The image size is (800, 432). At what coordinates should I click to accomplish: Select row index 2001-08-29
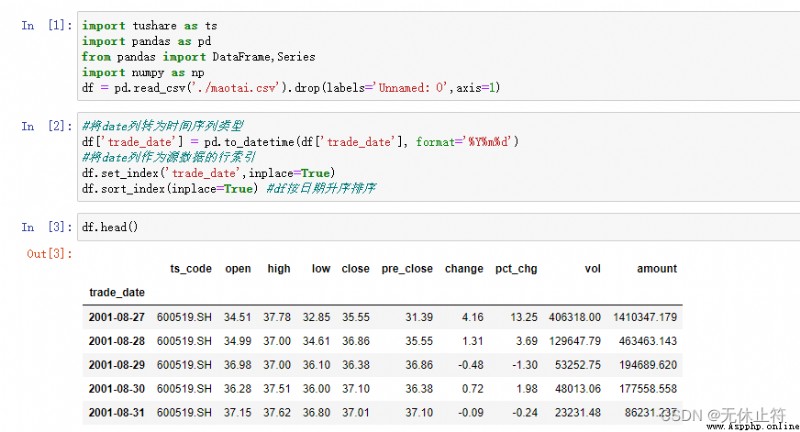point(117,365)
